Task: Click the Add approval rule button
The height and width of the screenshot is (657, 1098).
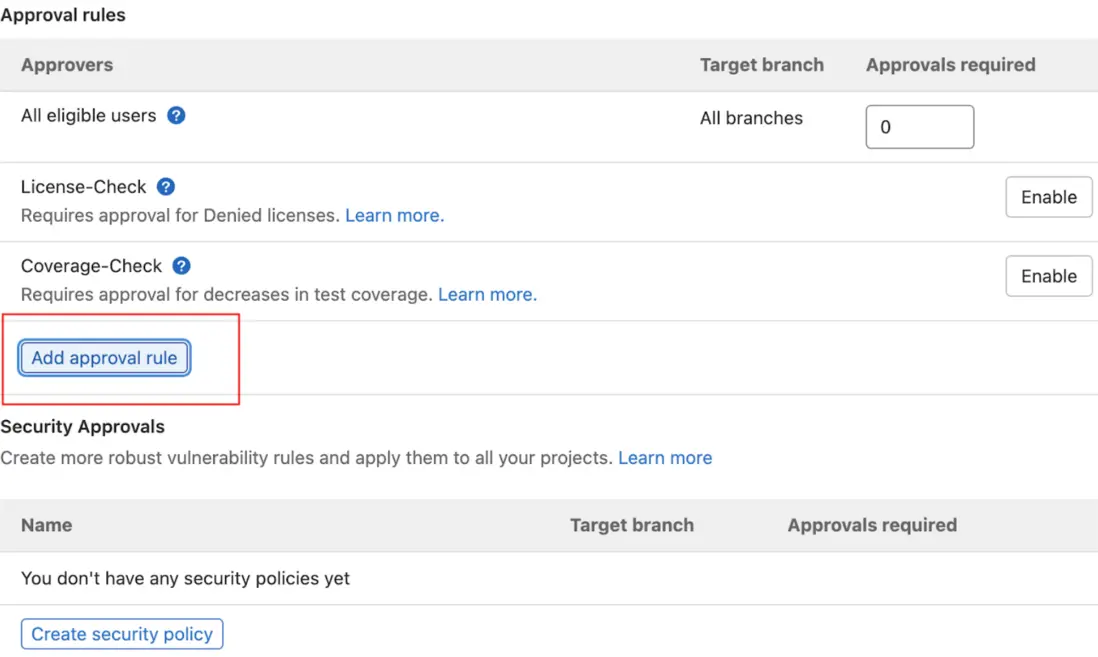Action: point(104,358)
